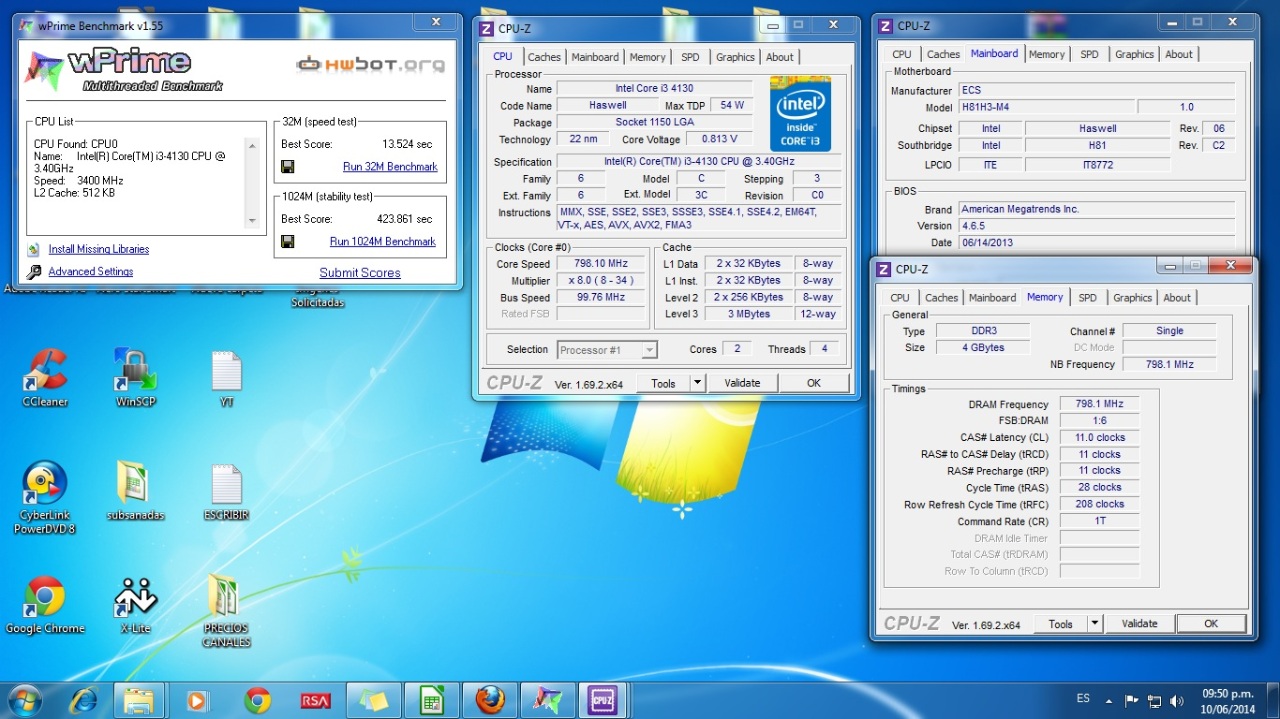Image resolution: width=1280 pixels, height=719 pixels.
Task: Click Tools button in CPU-Z CPU window
Action: coord(663,383)
